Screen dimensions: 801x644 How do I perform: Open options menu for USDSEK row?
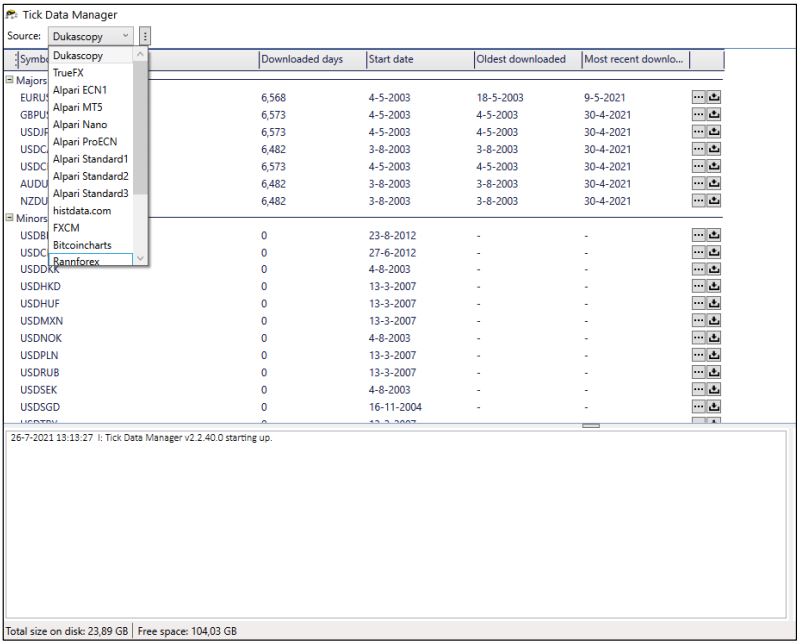(698, 389)
